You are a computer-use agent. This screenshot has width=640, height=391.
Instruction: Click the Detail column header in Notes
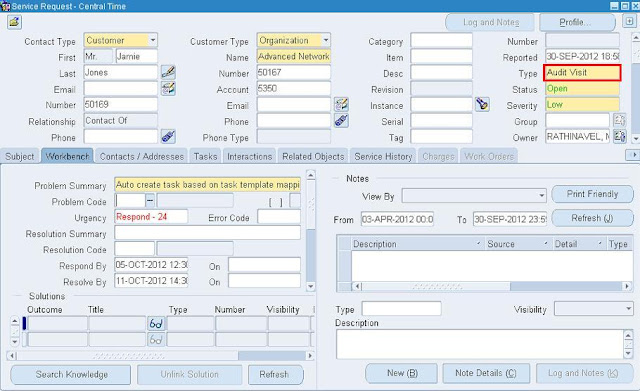(579, 244)
